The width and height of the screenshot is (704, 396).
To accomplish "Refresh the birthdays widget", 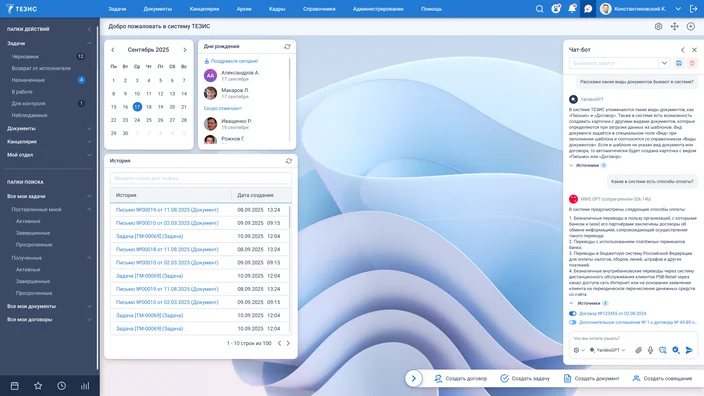I will point(287,47).
